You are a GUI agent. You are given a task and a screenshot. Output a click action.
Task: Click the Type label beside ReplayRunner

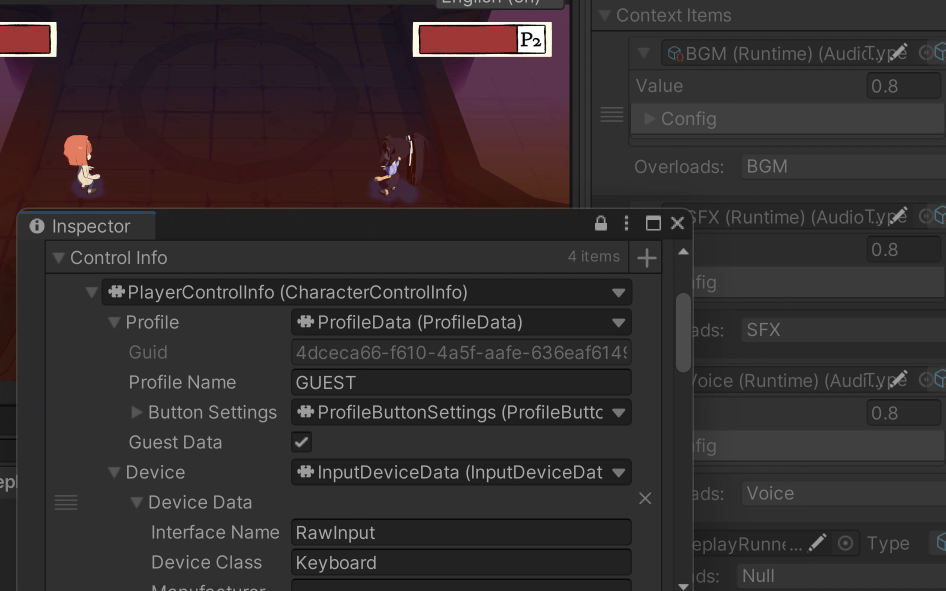click(x=887, y=543)
